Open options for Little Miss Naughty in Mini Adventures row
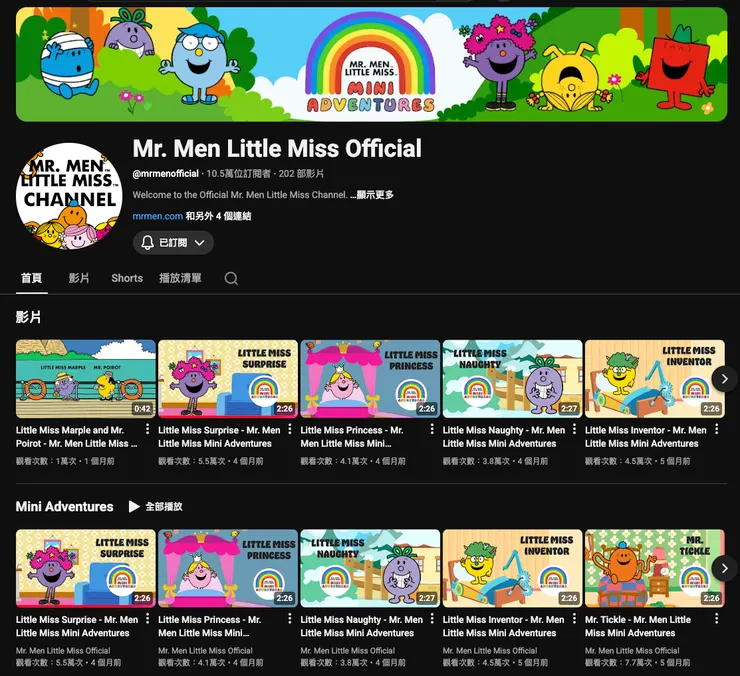 [x=432, y=618]
